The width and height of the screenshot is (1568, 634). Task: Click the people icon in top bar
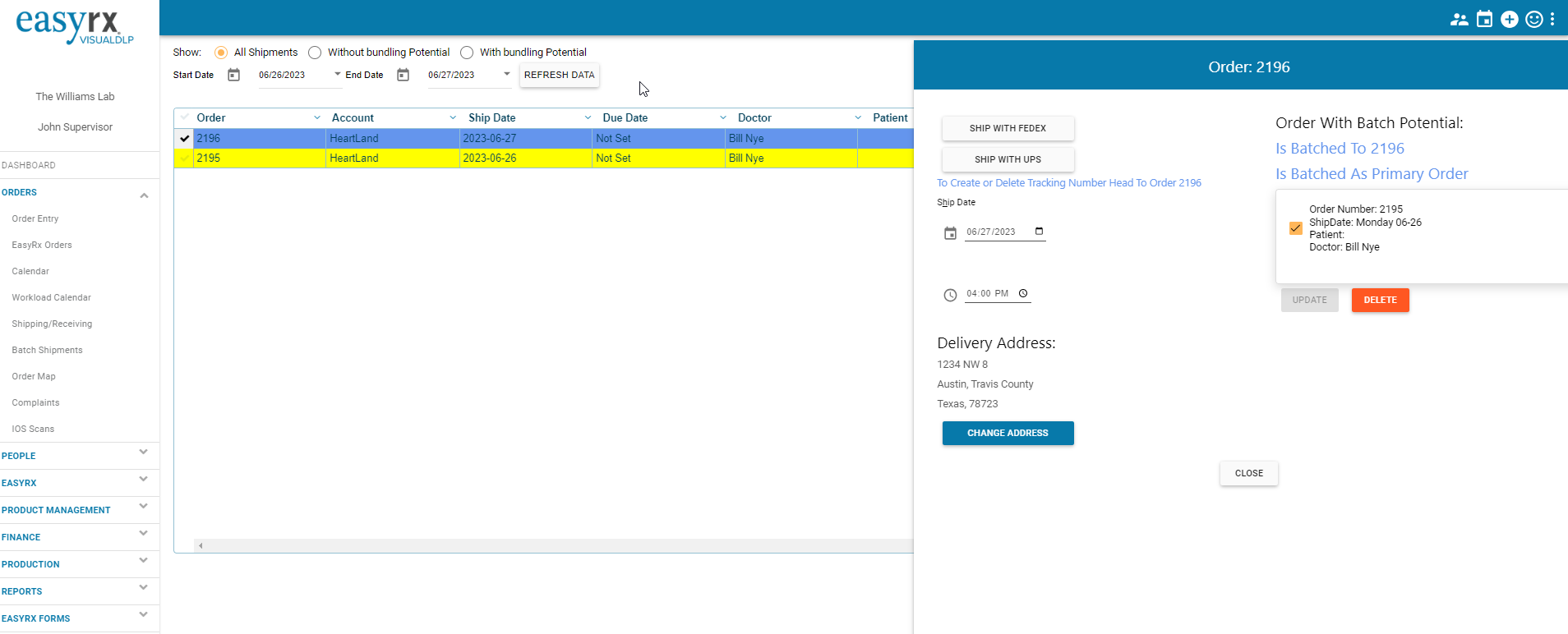pos(1459,20)
